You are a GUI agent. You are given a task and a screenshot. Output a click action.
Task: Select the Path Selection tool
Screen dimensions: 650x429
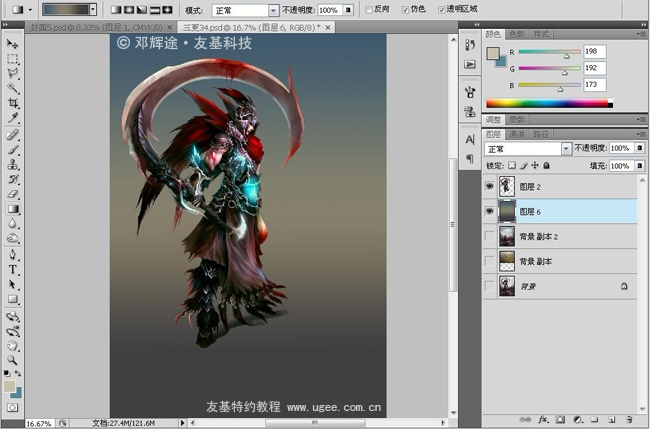click(x=12, y=284)
